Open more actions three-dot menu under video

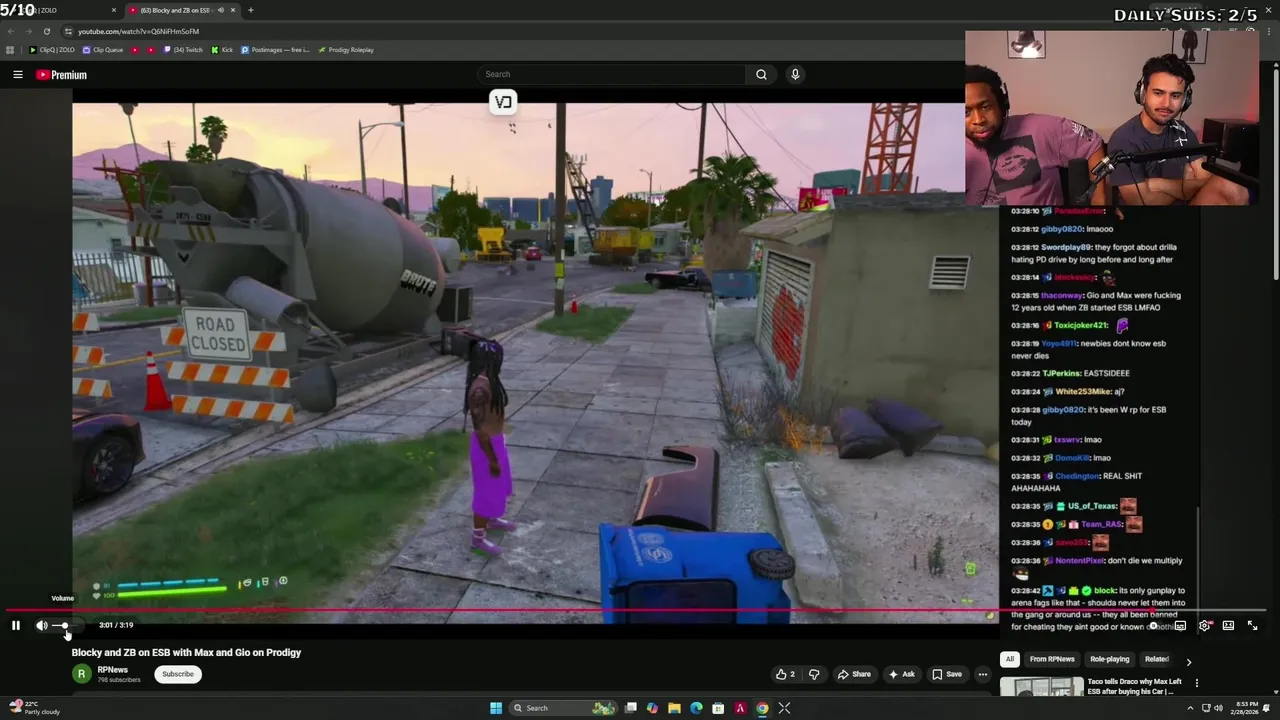click(983, 674)
